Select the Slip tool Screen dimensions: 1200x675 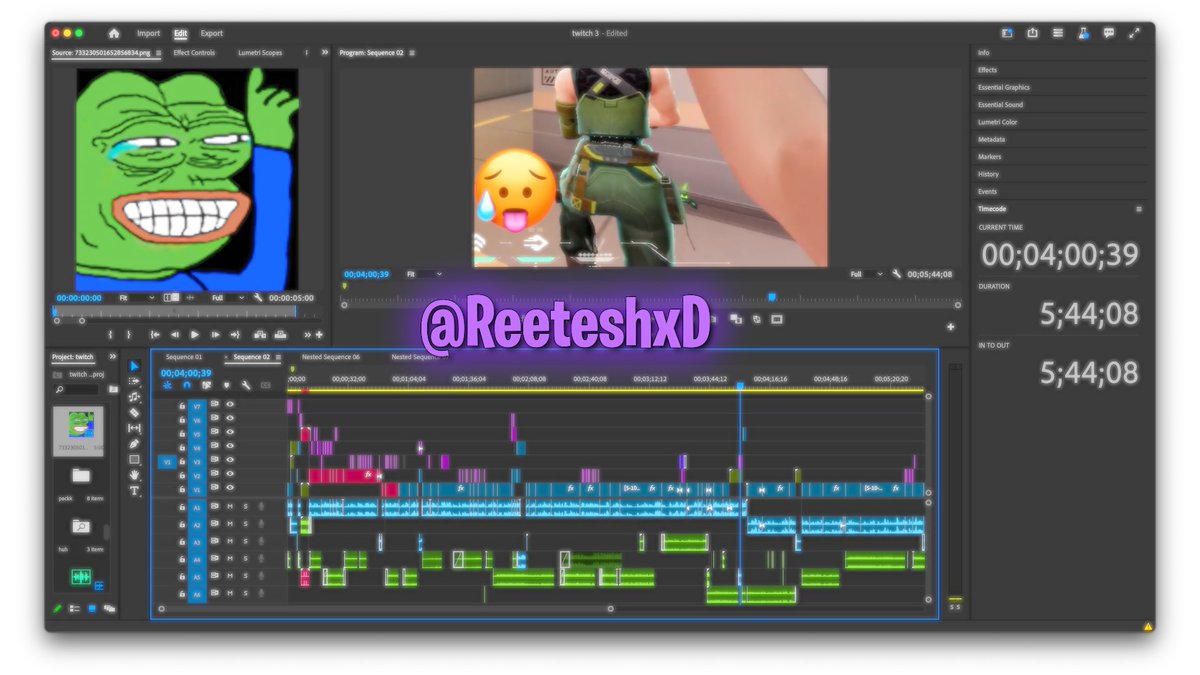(135, 428)
